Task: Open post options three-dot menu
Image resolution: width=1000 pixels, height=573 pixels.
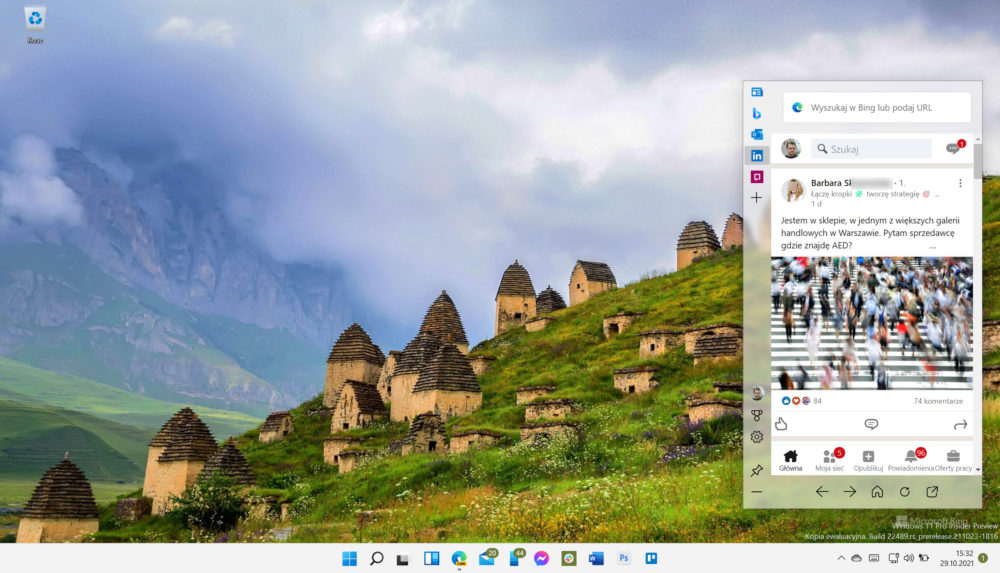Action: (x=960, y=183)
